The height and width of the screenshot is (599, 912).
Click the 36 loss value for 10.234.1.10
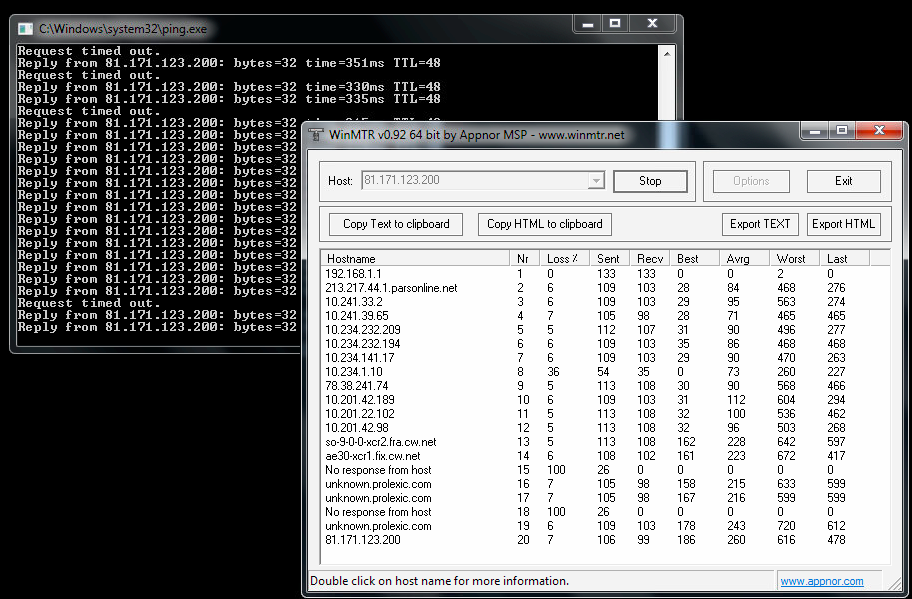(553, 372)
